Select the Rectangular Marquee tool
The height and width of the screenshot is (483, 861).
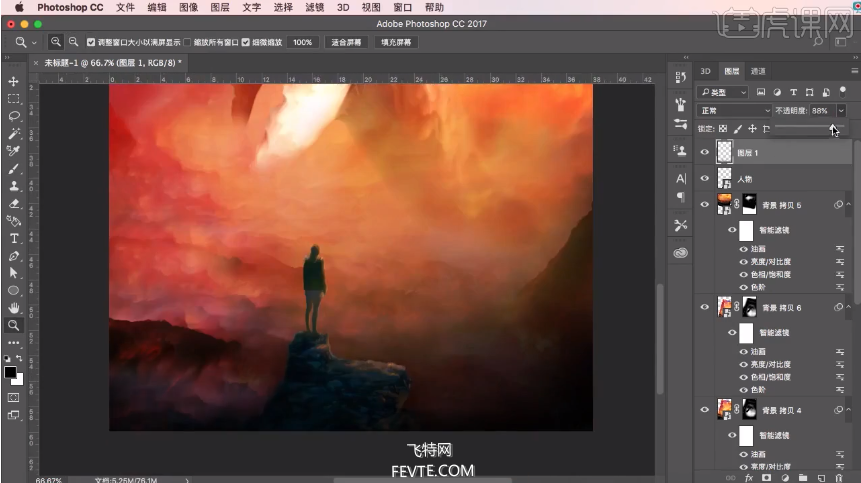coord(14,99)
